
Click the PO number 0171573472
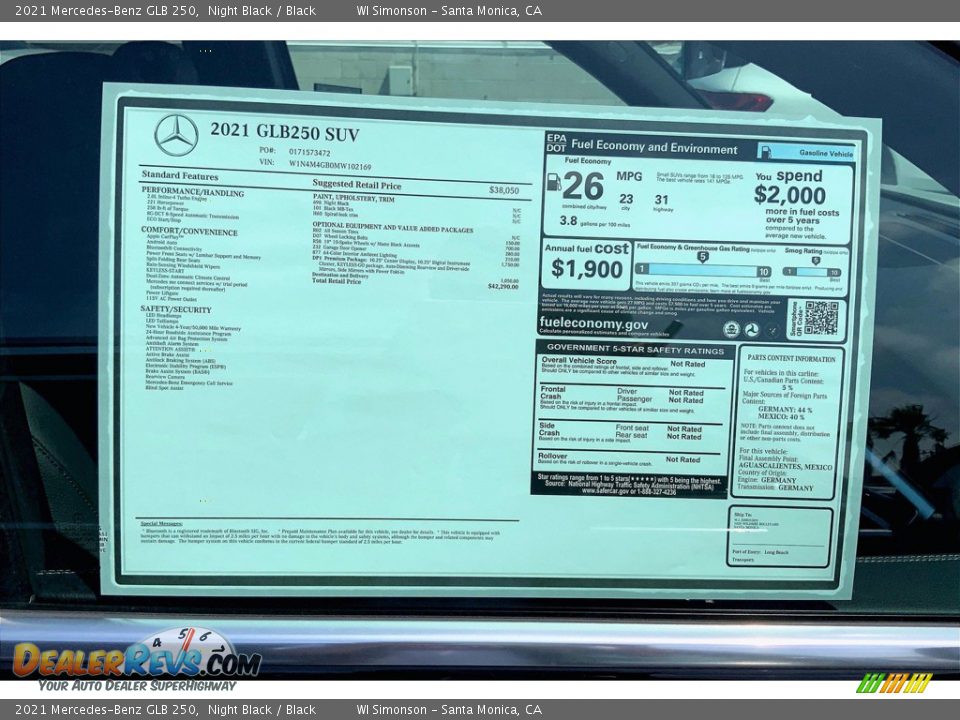[x=309, y=152]
